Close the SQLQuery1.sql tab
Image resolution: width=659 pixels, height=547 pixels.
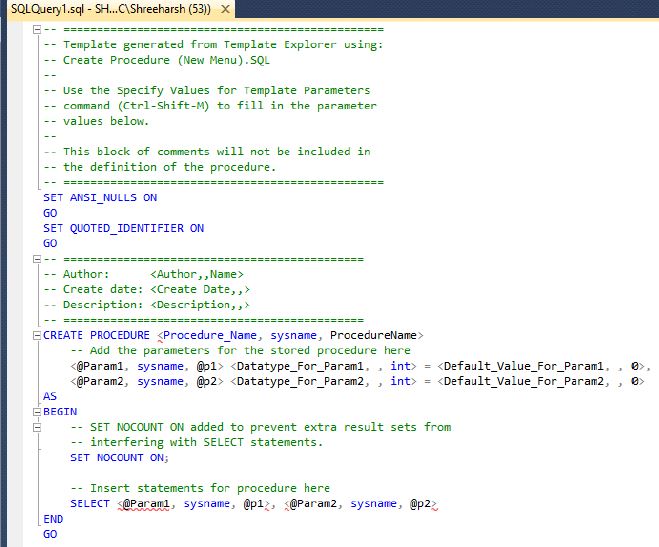click(x=225, y=9)
